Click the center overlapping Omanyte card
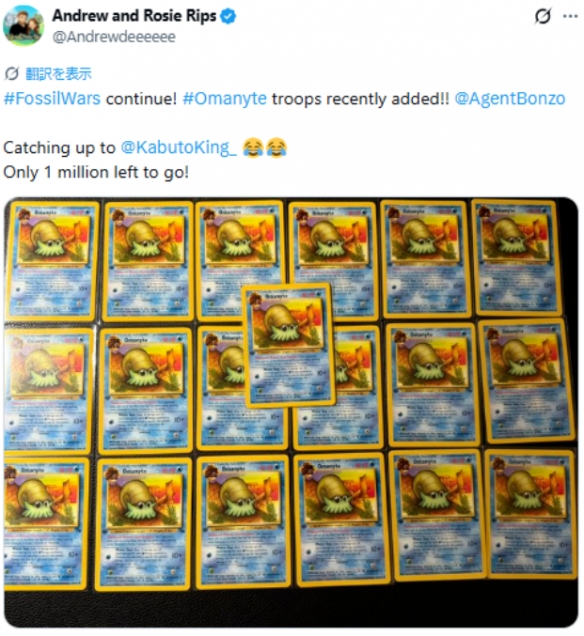The image size is (584, 636). [x=289, y=345]
